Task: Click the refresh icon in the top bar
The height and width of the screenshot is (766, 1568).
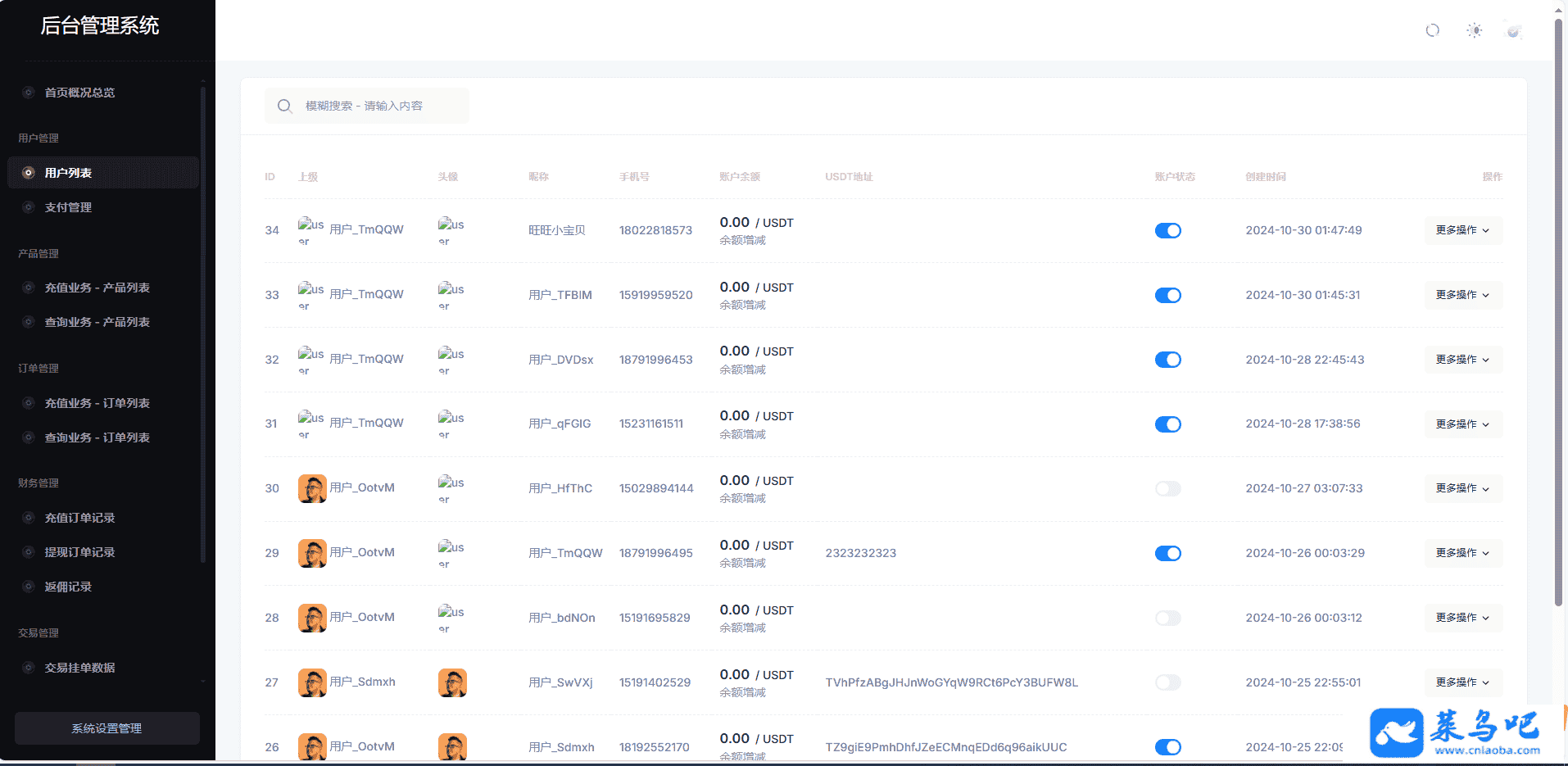Action: (x=1432, y=30)
